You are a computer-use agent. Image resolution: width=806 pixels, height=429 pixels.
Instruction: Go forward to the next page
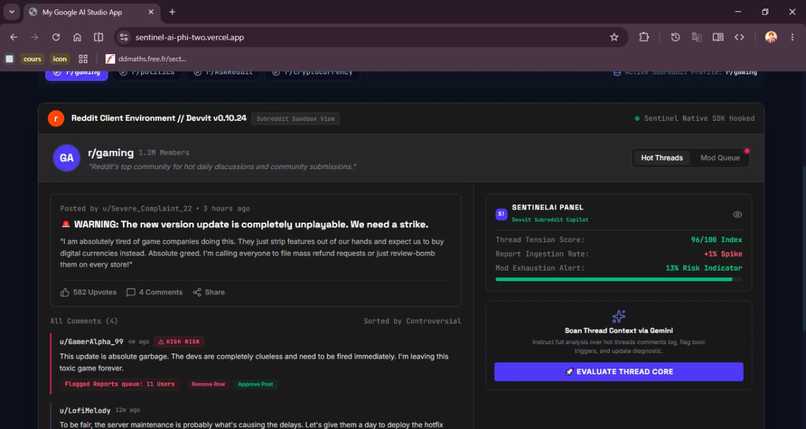tap(35, 37)
